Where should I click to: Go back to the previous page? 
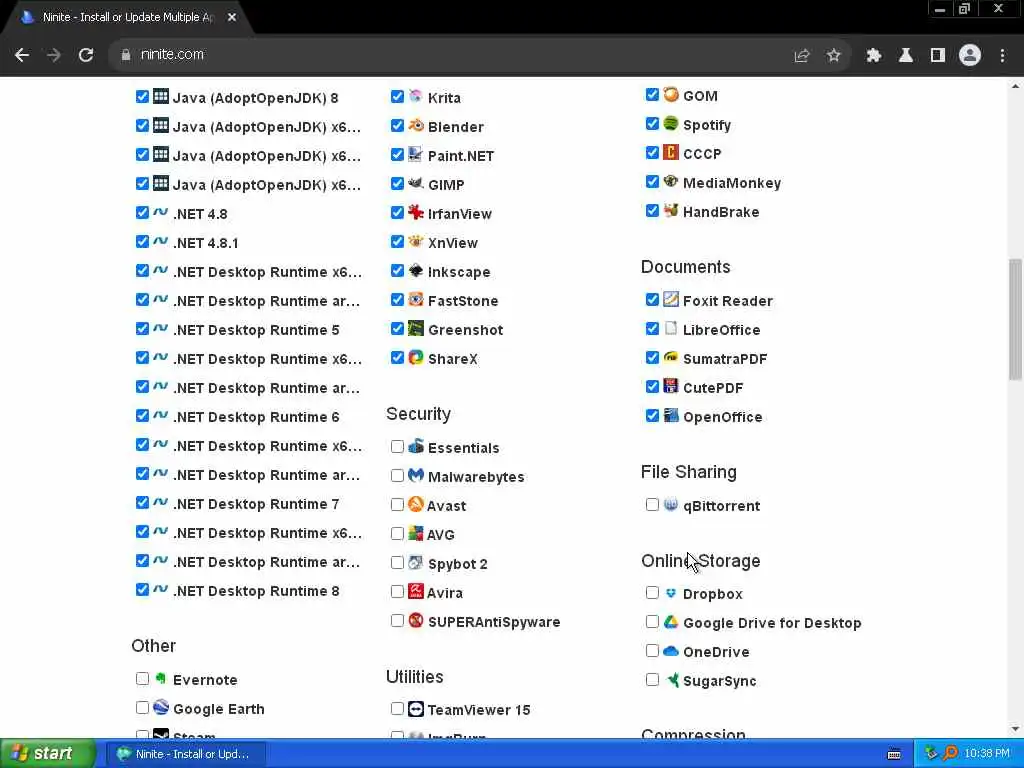[22, 55]
